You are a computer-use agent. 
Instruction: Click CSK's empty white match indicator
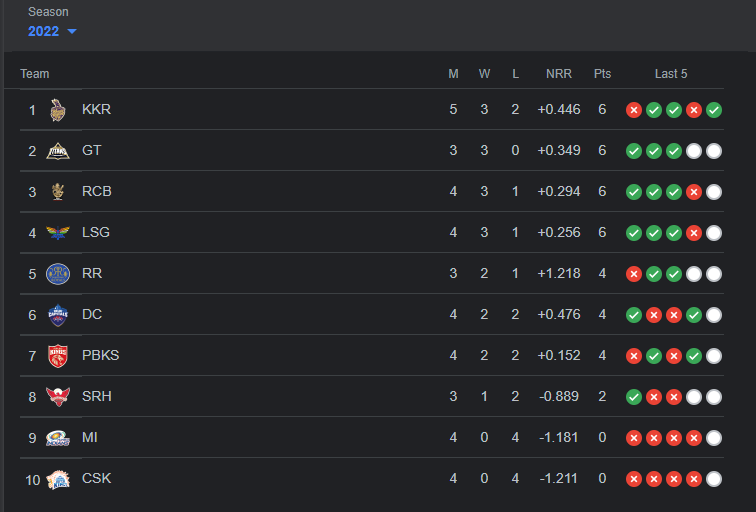[714, 479]
